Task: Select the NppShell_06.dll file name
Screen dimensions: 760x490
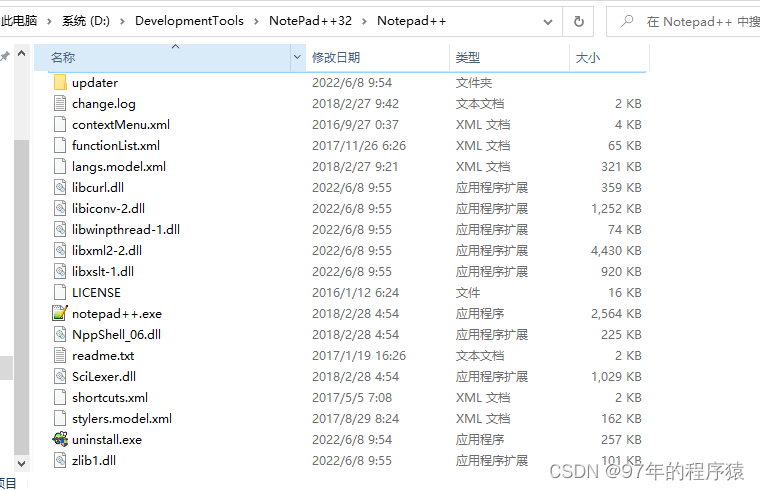Action: click(116, 334)
